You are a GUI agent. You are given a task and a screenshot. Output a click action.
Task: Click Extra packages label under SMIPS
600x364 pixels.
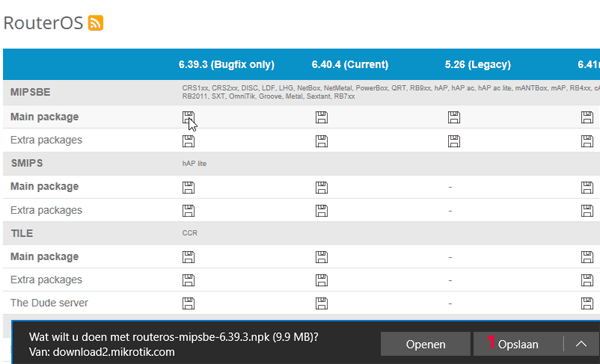tap(46, 210)
